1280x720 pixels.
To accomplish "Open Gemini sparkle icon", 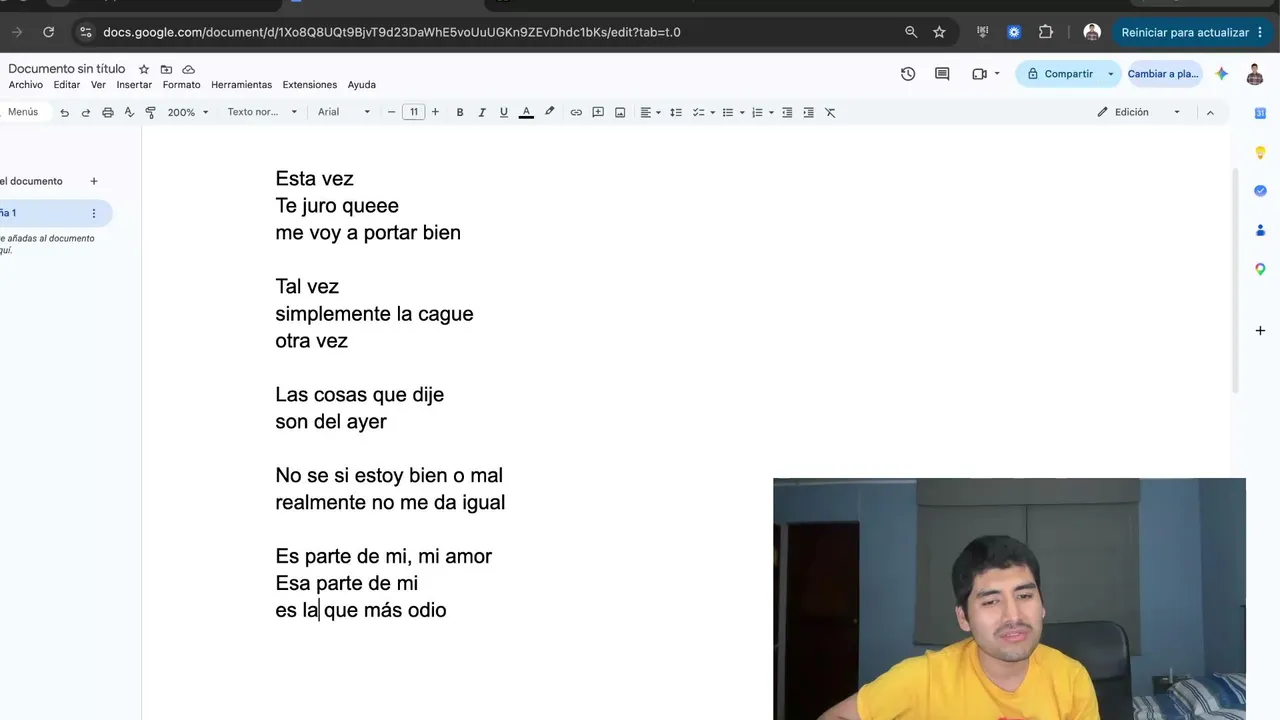I will (1222, 74).
